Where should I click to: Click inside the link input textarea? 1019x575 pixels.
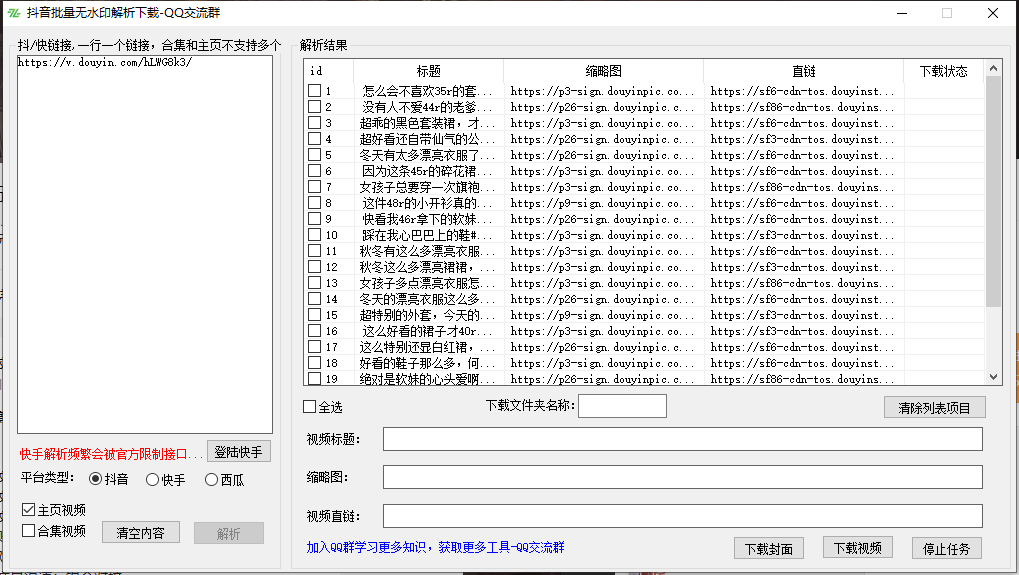click(145, 244)
